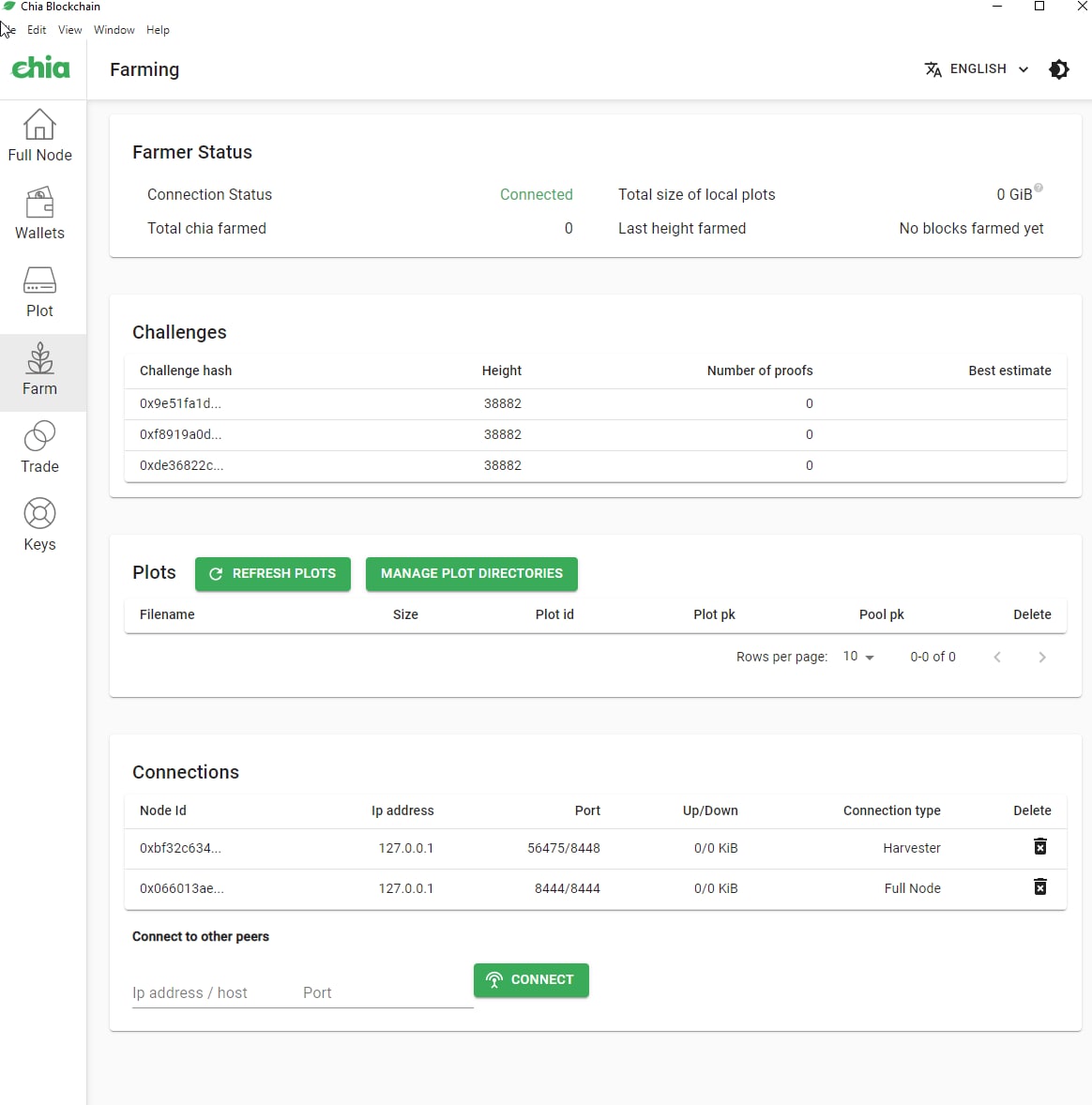This screenshot has width=1092, height=1105.
Task: Click No blocks farmed yet text
Action: click(971, 228)
